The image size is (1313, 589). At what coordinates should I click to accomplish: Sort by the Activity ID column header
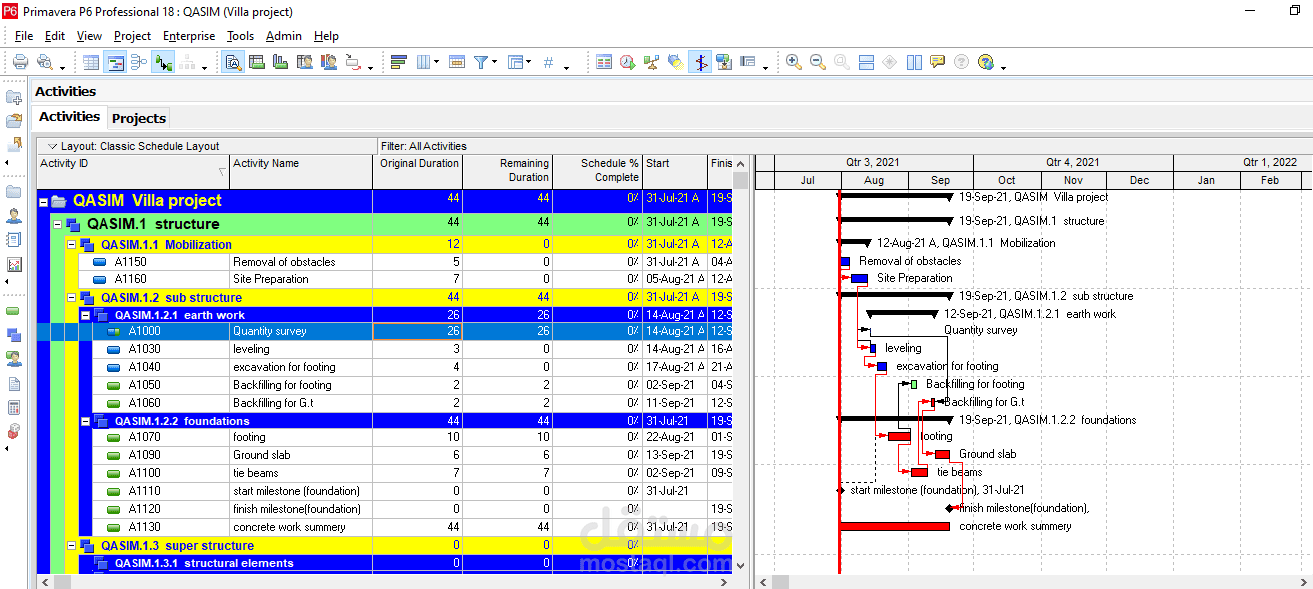[x=133, y=171]
